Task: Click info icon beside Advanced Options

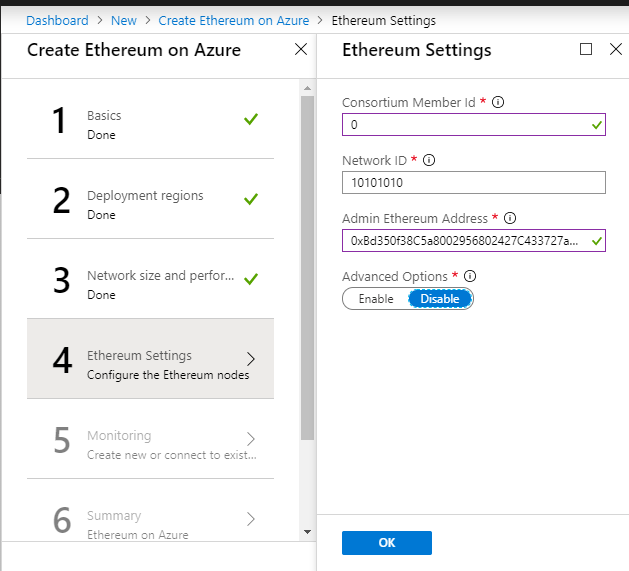Action: pos(470,276)
